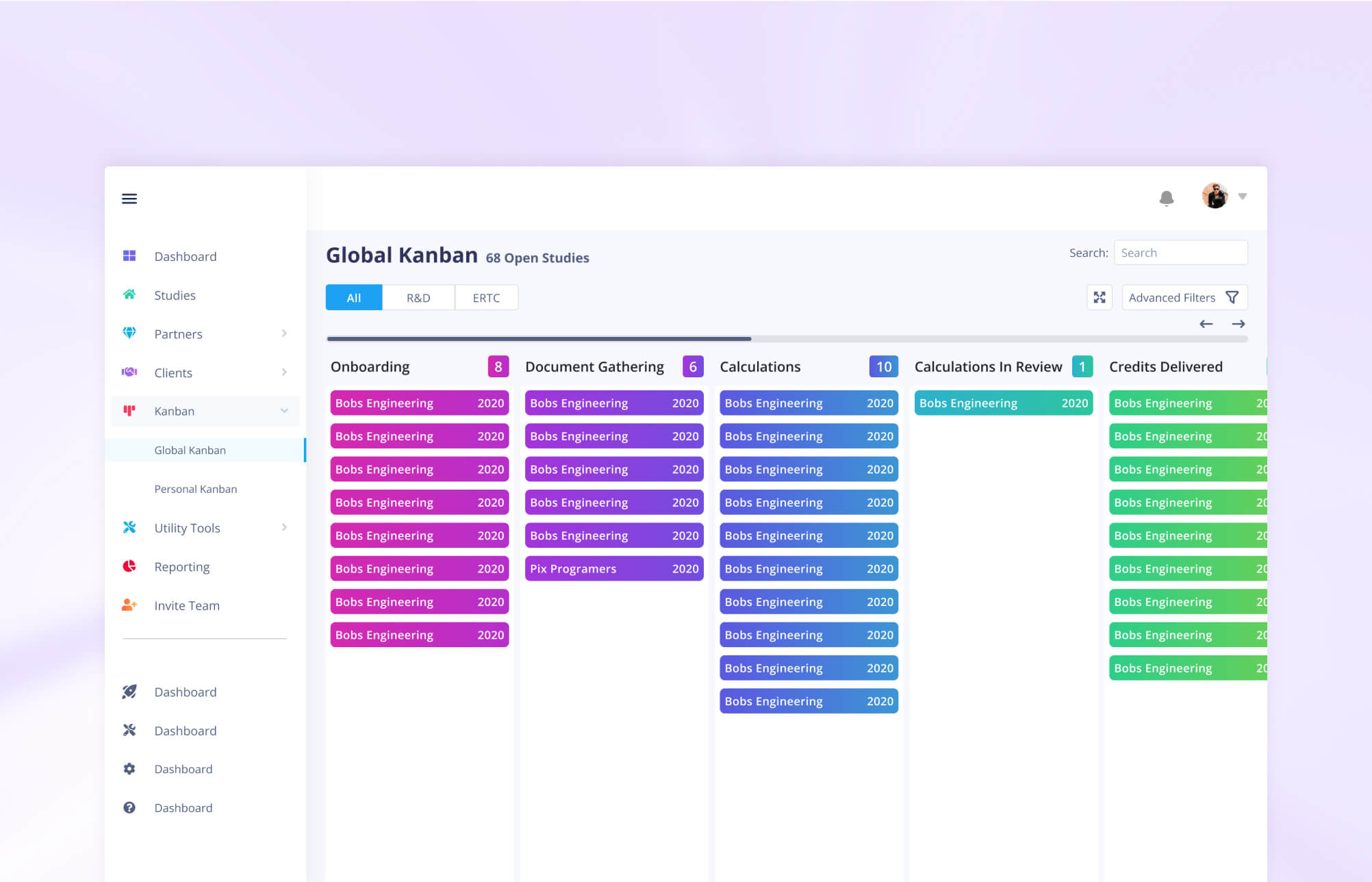The height and width of the screenshot is (882, 1372).
Task: Click the Utility Tools wrench icon
Action: (129, 527)
